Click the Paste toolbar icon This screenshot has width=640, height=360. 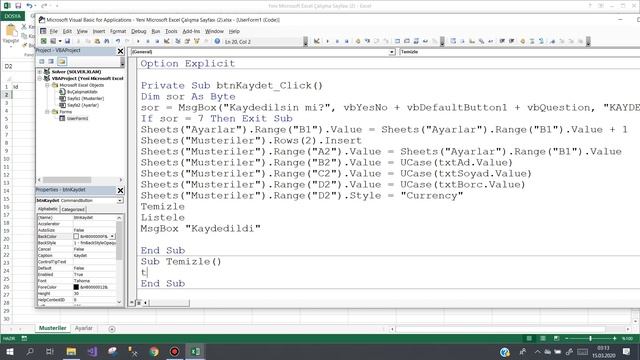tap(97, 41)
